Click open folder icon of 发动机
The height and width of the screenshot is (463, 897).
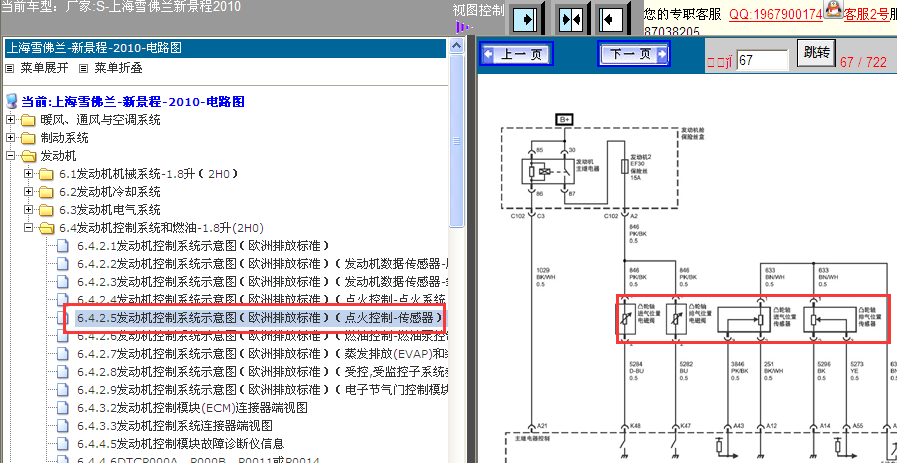click(x=29, y=156)
